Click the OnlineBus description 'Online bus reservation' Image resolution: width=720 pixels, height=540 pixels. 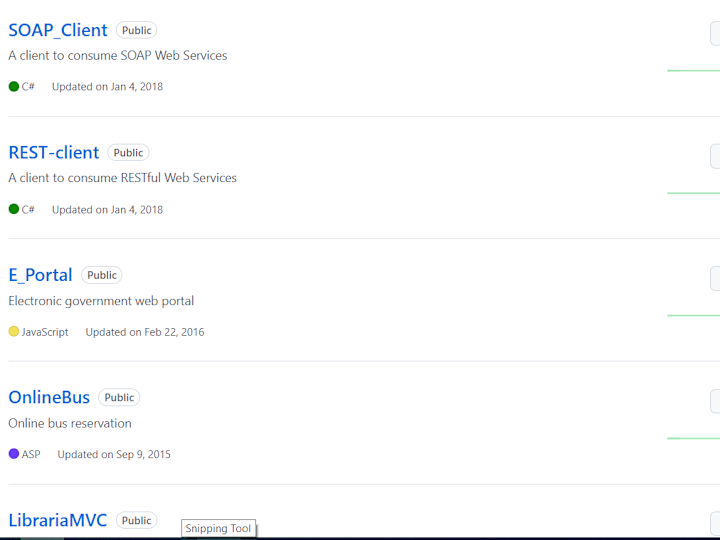click(x=70, y=423)
